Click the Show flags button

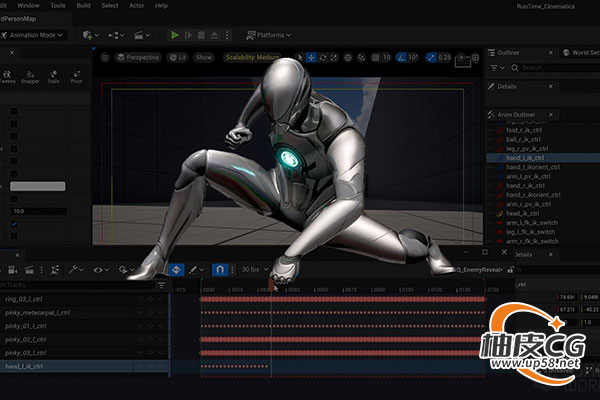tap(204, 57)
